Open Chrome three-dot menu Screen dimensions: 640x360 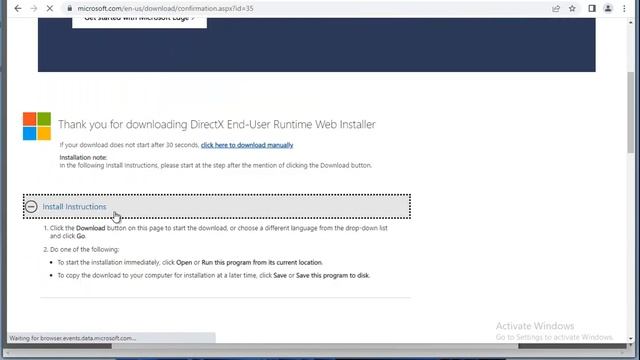click(x=624, y=8)
